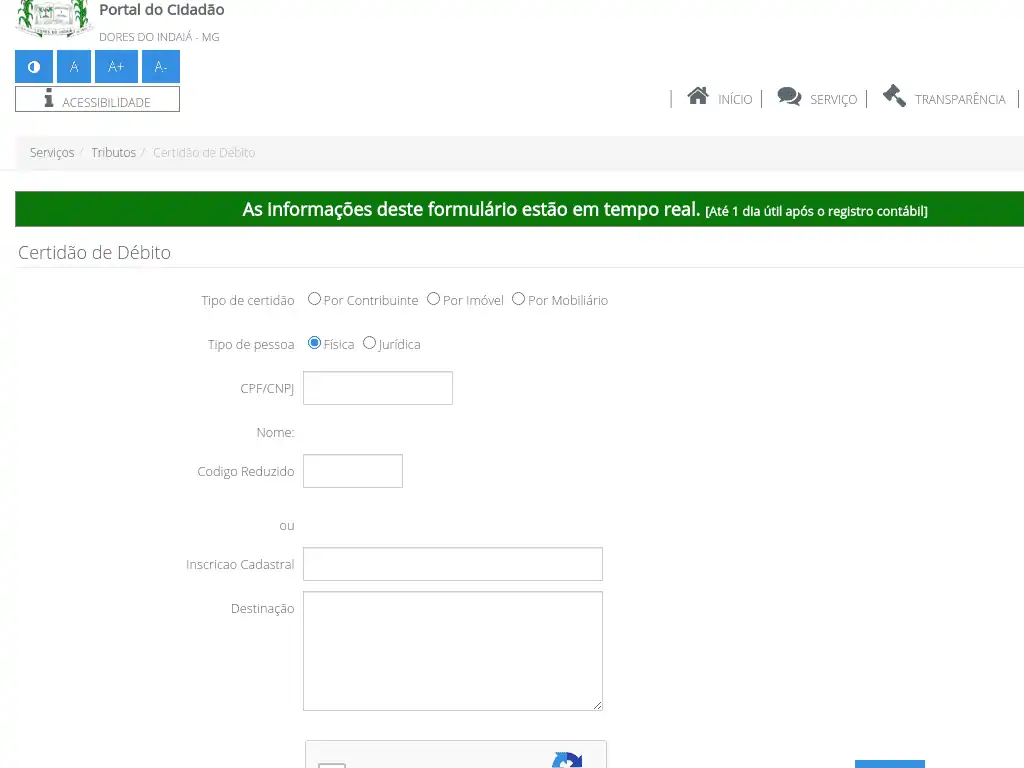This screenshot has width=1024, height=768.
Task: Open the Tributos breadcrumb link
Action: point(113,153)
